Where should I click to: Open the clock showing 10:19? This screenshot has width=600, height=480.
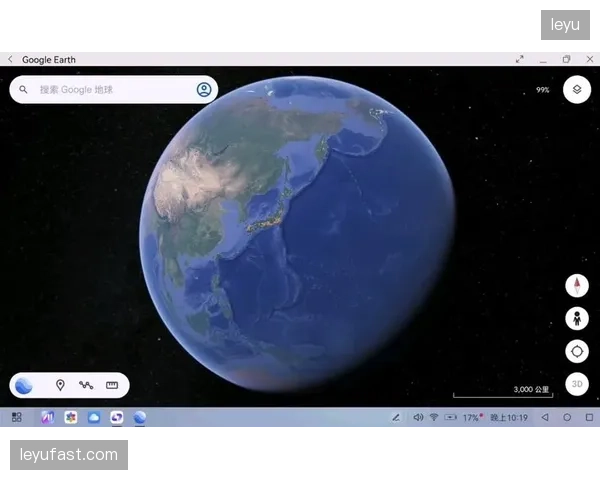(509, 418)
